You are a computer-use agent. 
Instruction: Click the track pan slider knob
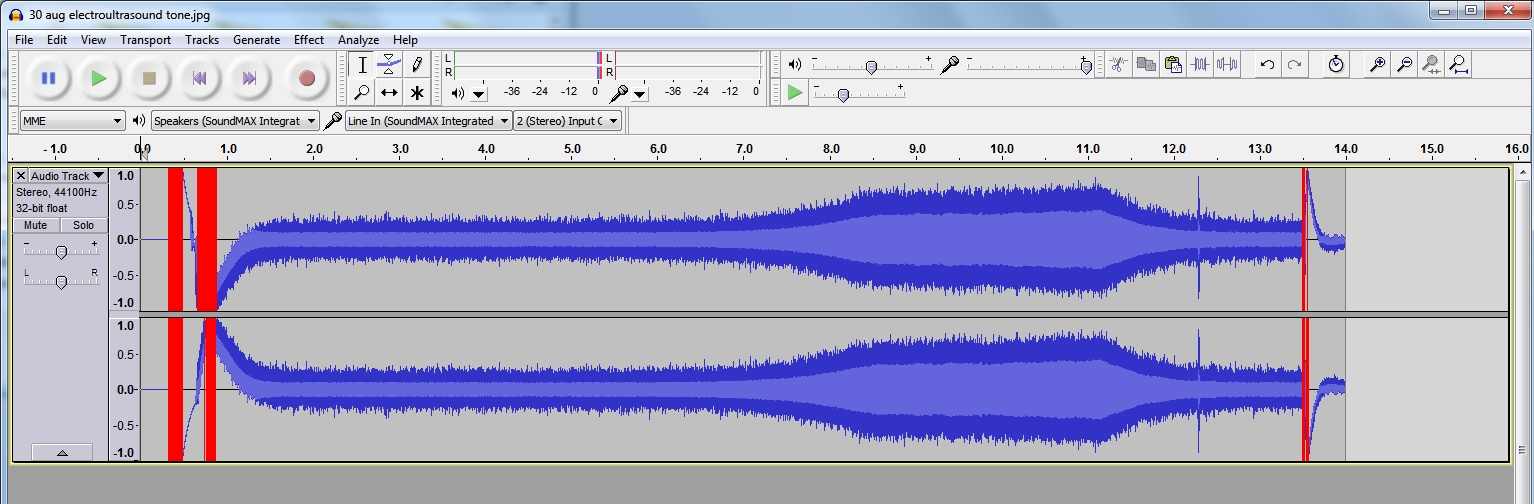[x=61, y=282]
